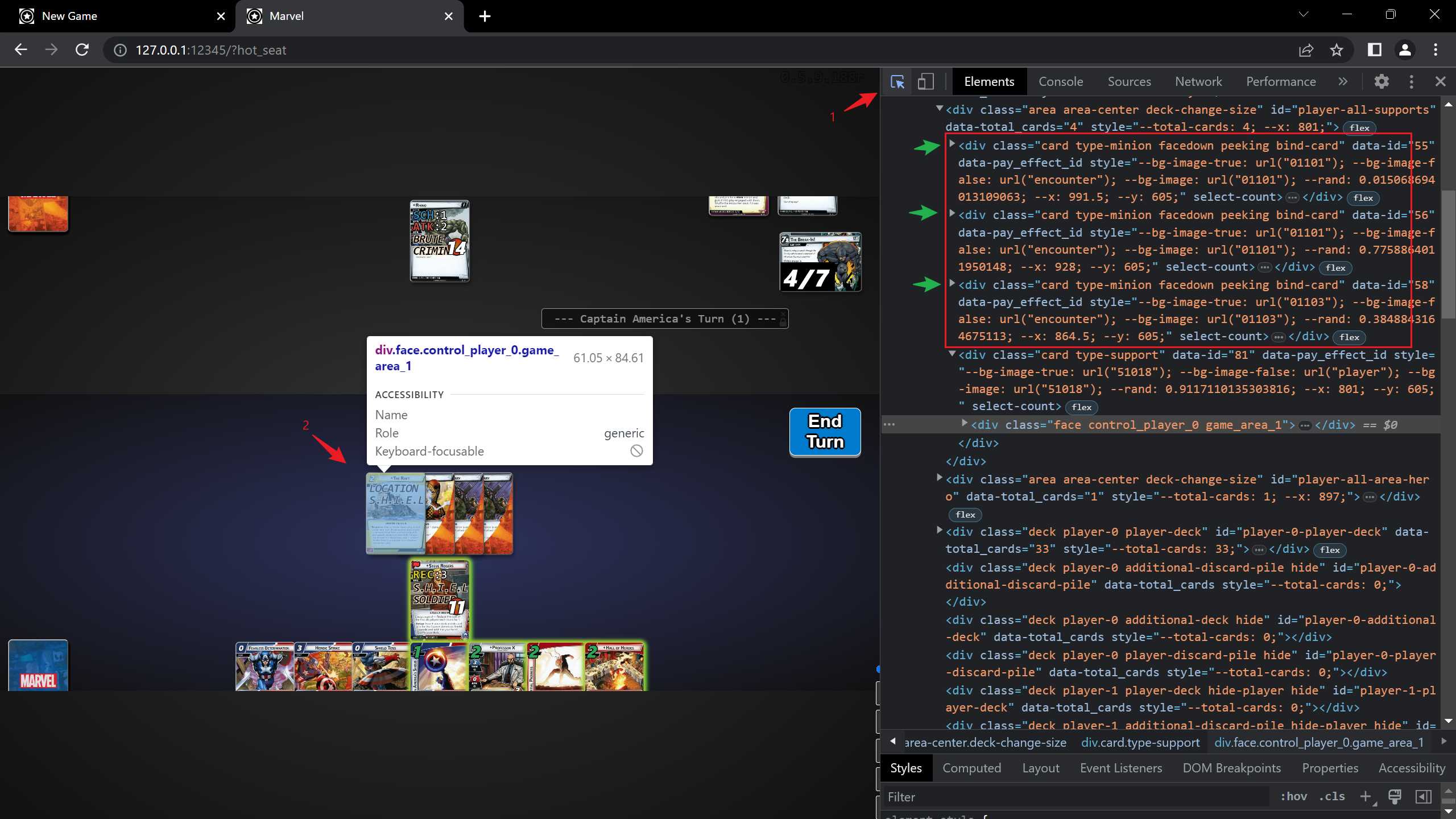Open browser side panel icon
Image resolution: width=1456 pixels, height=819 pixels.
pyautogui.click(x=1375, y=50)
